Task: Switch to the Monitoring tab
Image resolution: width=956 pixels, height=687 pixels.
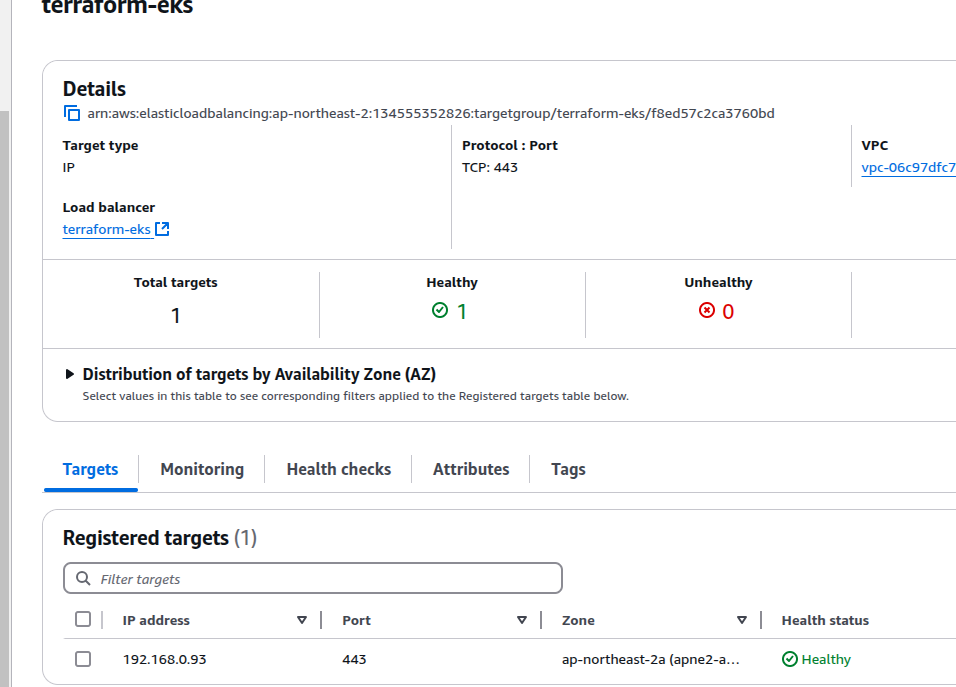Action: 202,469
